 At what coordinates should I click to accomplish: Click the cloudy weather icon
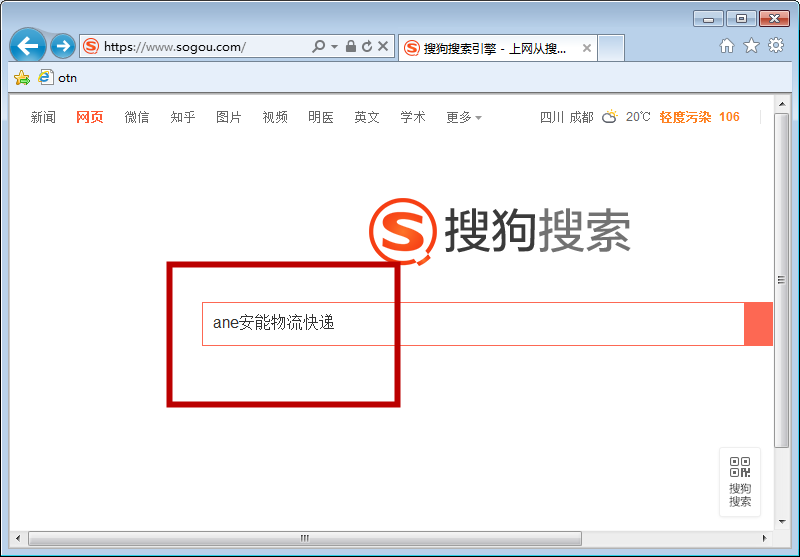610,117
